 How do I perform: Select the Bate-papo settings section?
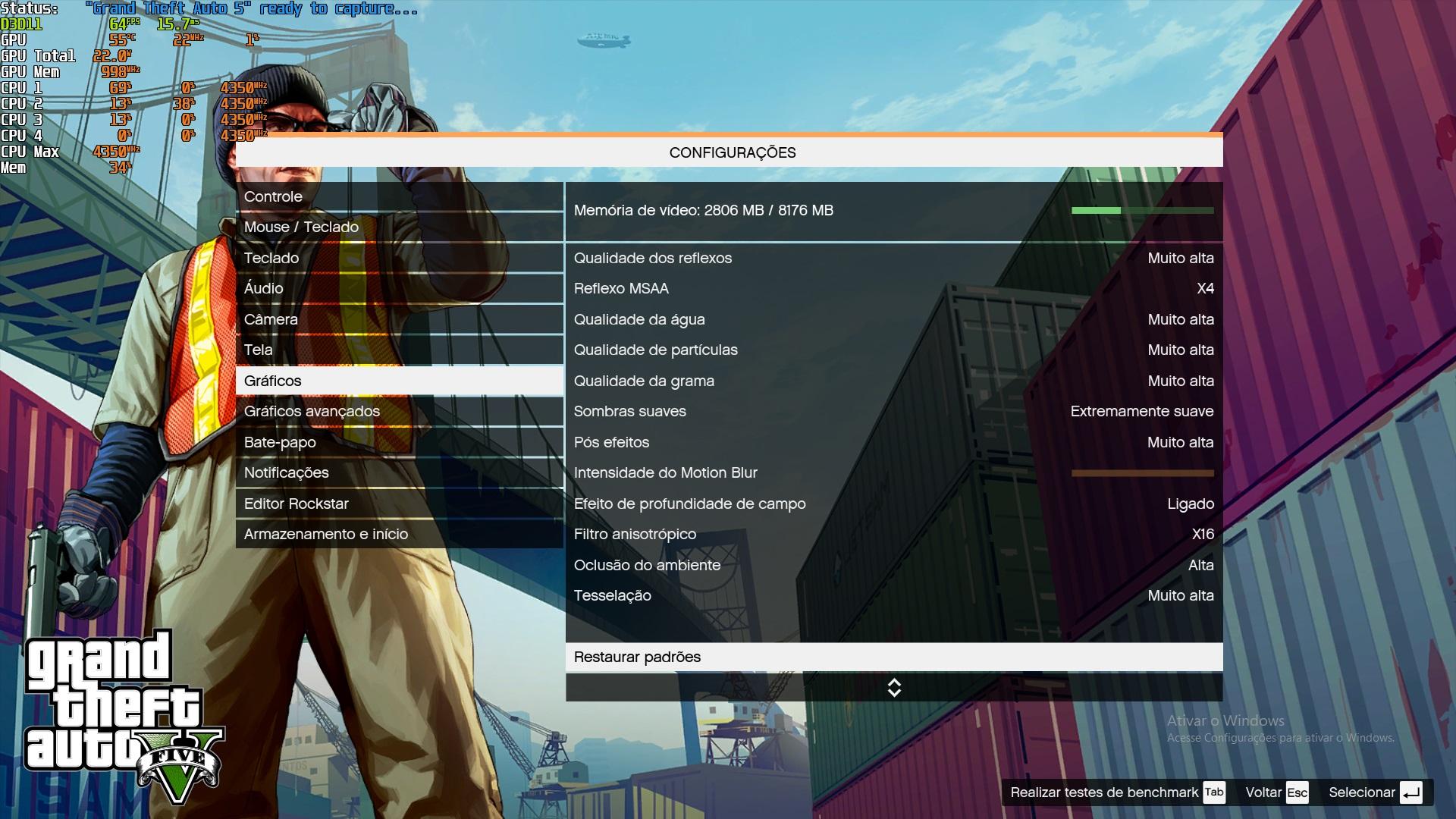[279, 442]
